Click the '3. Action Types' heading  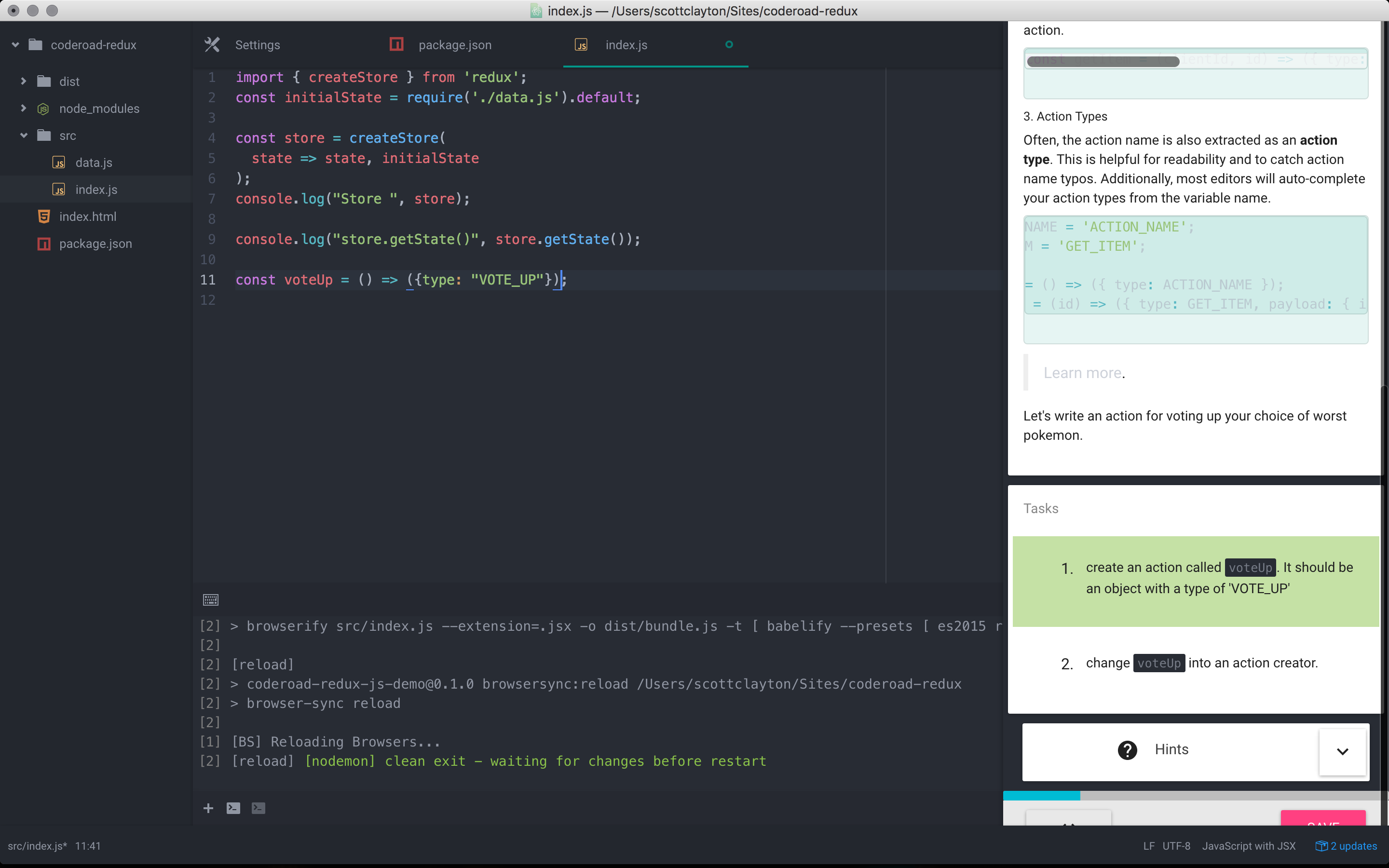(x=1065, y=116)
